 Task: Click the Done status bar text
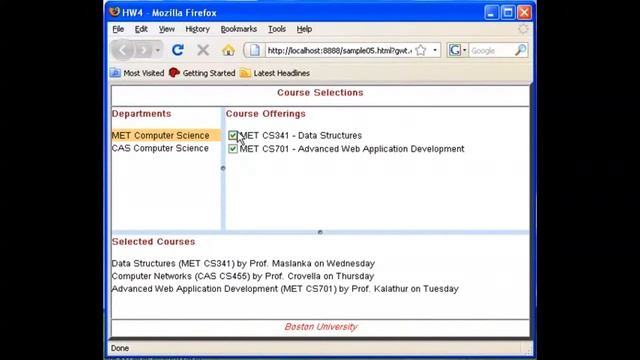(120, 348)
